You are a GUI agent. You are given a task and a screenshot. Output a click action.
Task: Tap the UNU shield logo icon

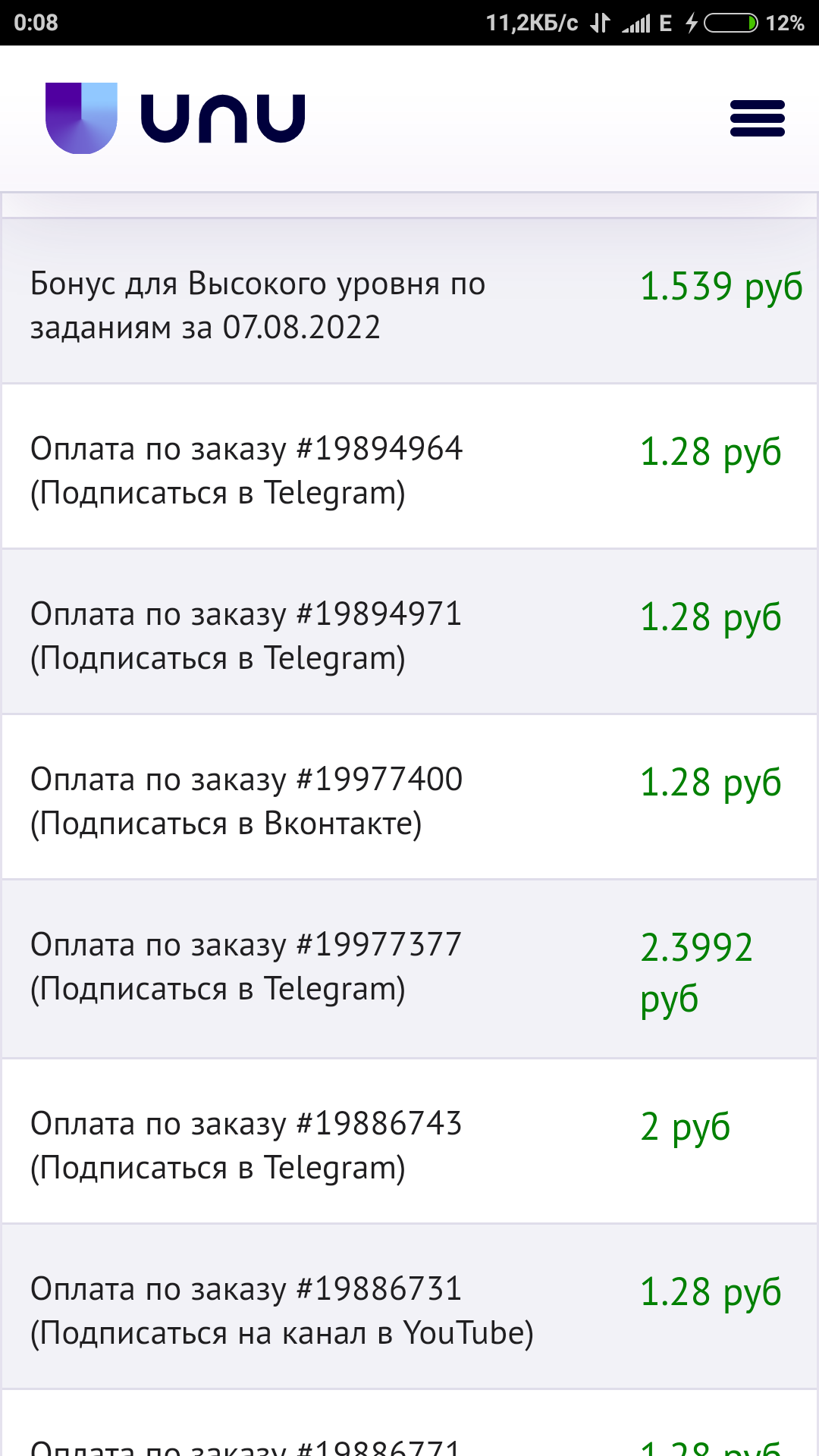pos(81,118)
